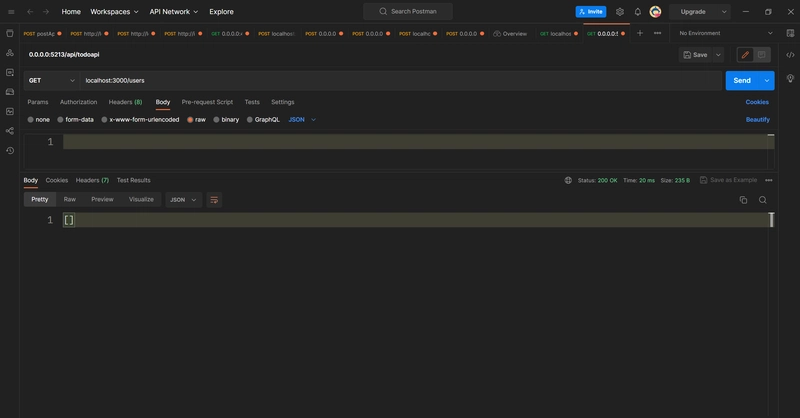Open the tab options ellipsis menu
The width and height of the screenshot is (800, 418).
(x=658, y=33)
